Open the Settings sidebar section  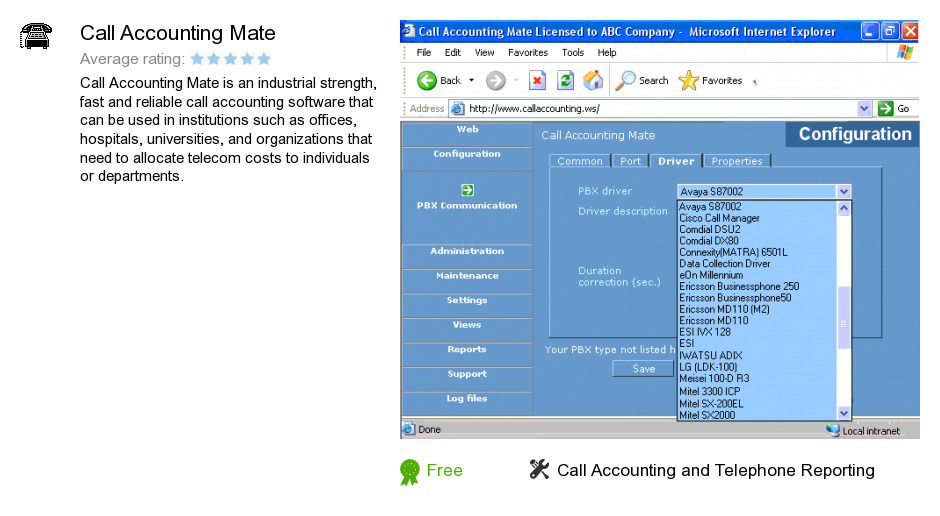point(467,304)
